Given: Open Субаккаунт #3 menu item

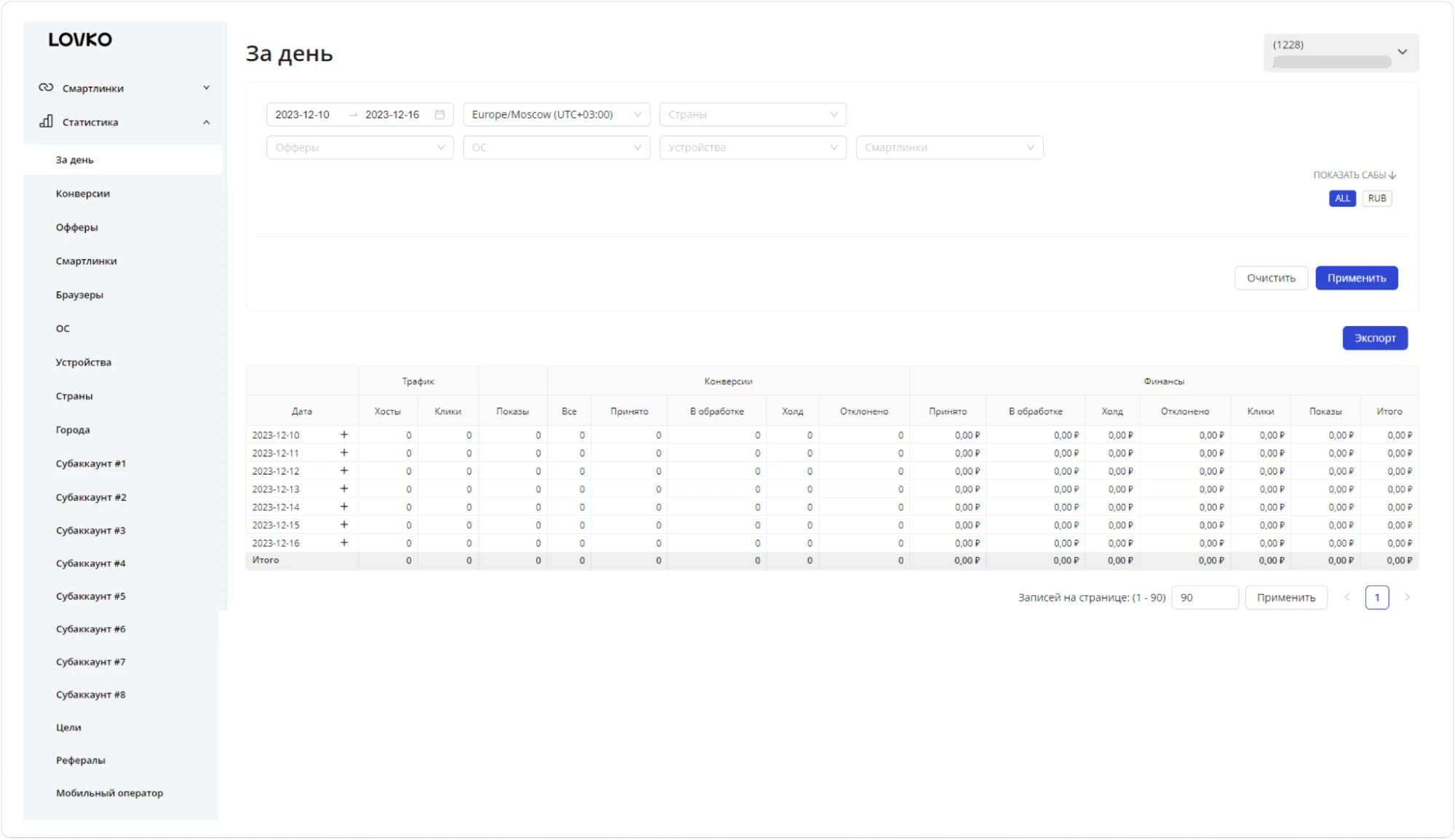Looking at the screenshot, I should tap(90, 531).
